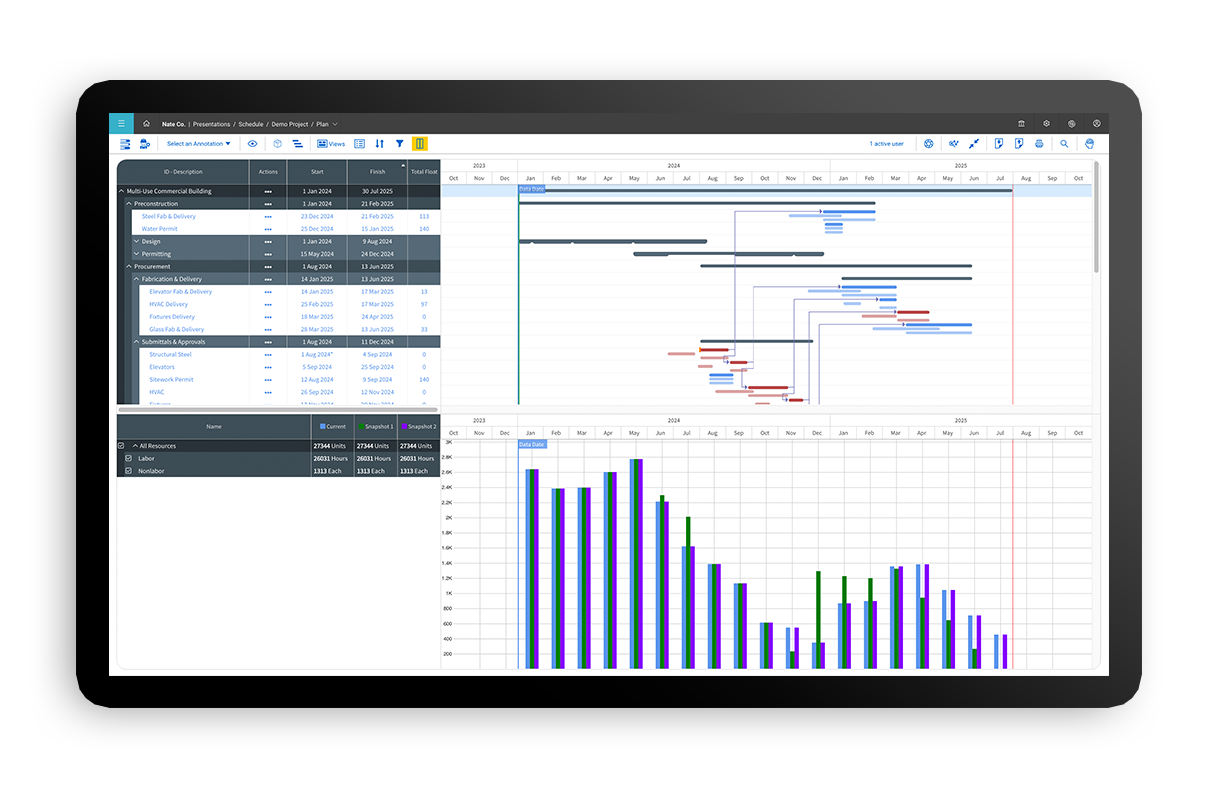1215x788 pixels.
Task: Click the green Snapshot 1 color swatch
Action: 361,427
